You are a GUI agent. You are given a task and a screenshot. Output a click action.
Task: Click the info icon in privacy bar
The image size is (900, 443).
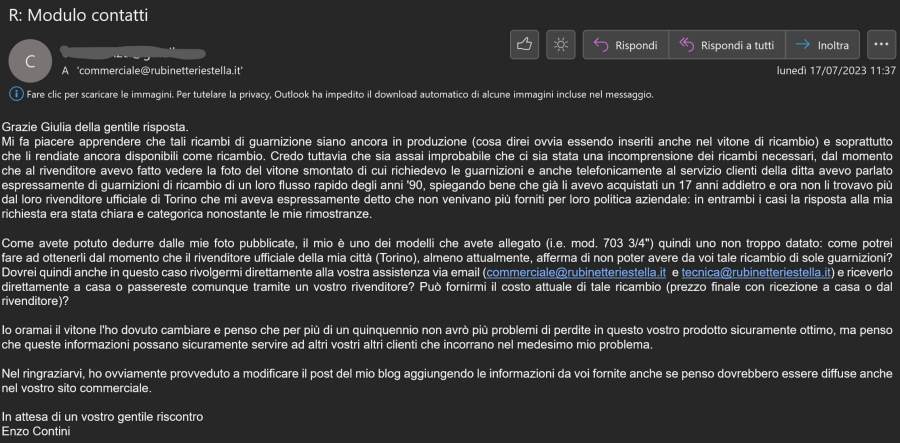click(x=15, y=95)
